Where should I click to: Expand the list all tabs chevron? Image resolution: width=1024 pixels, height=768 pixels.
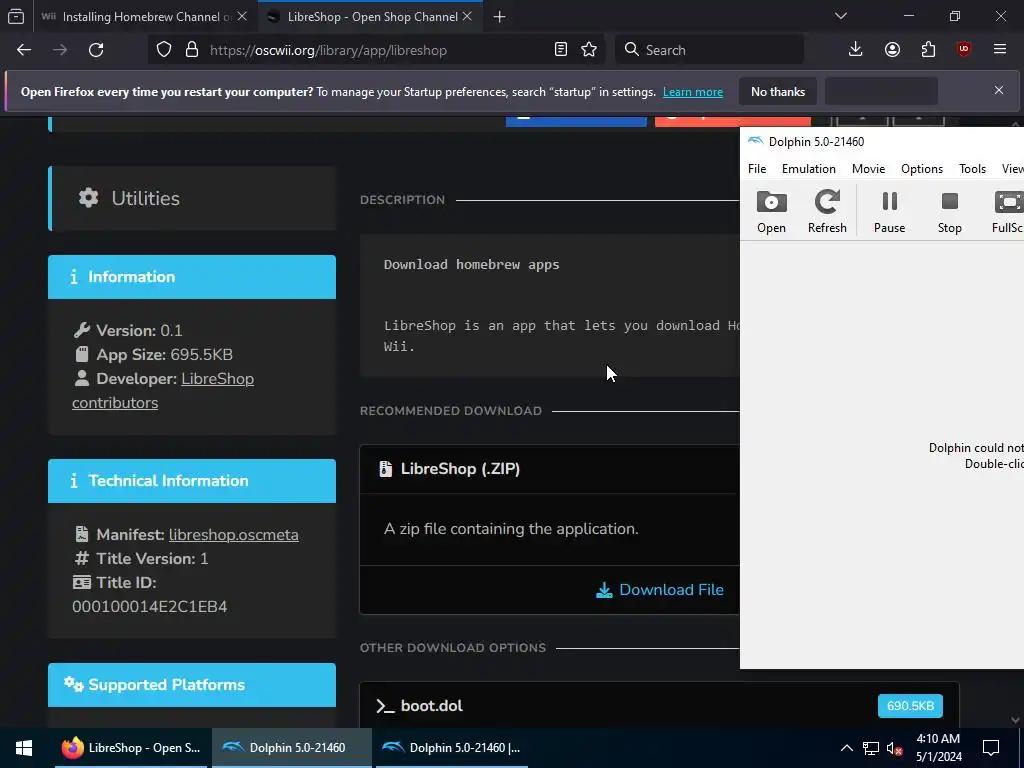(x=841, y=16)
